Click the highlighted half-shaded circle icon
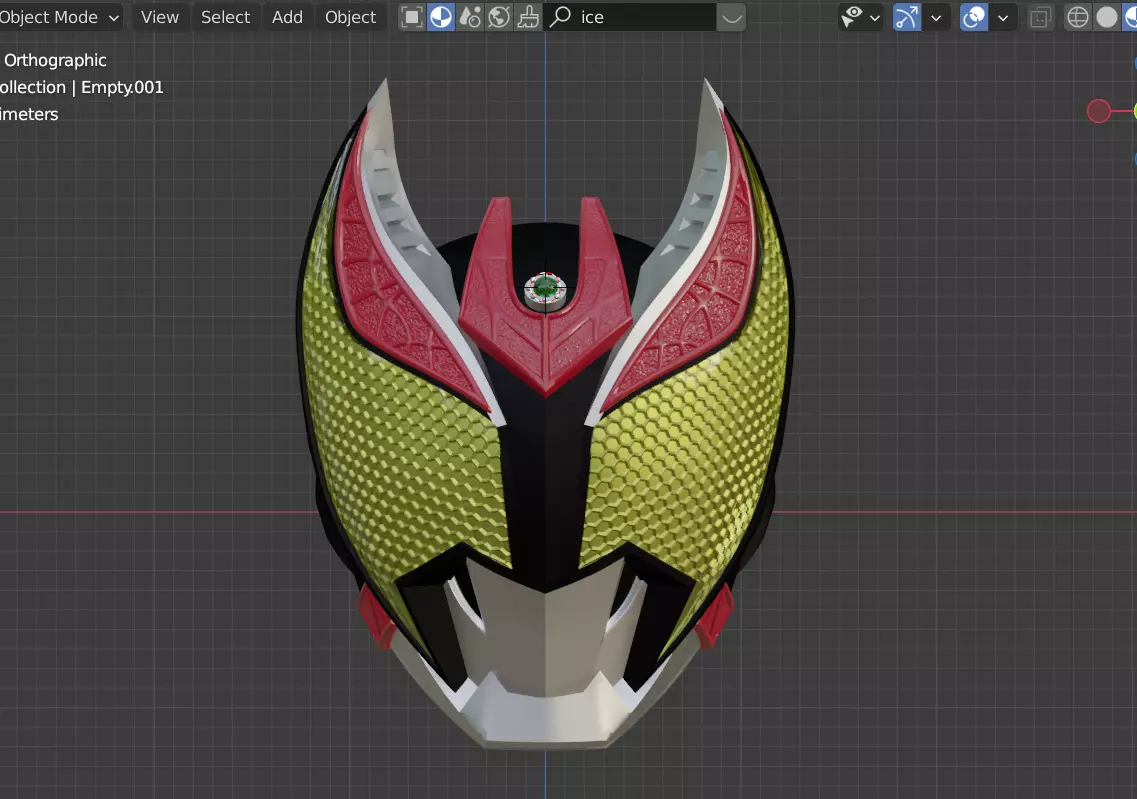 (441, 17)
